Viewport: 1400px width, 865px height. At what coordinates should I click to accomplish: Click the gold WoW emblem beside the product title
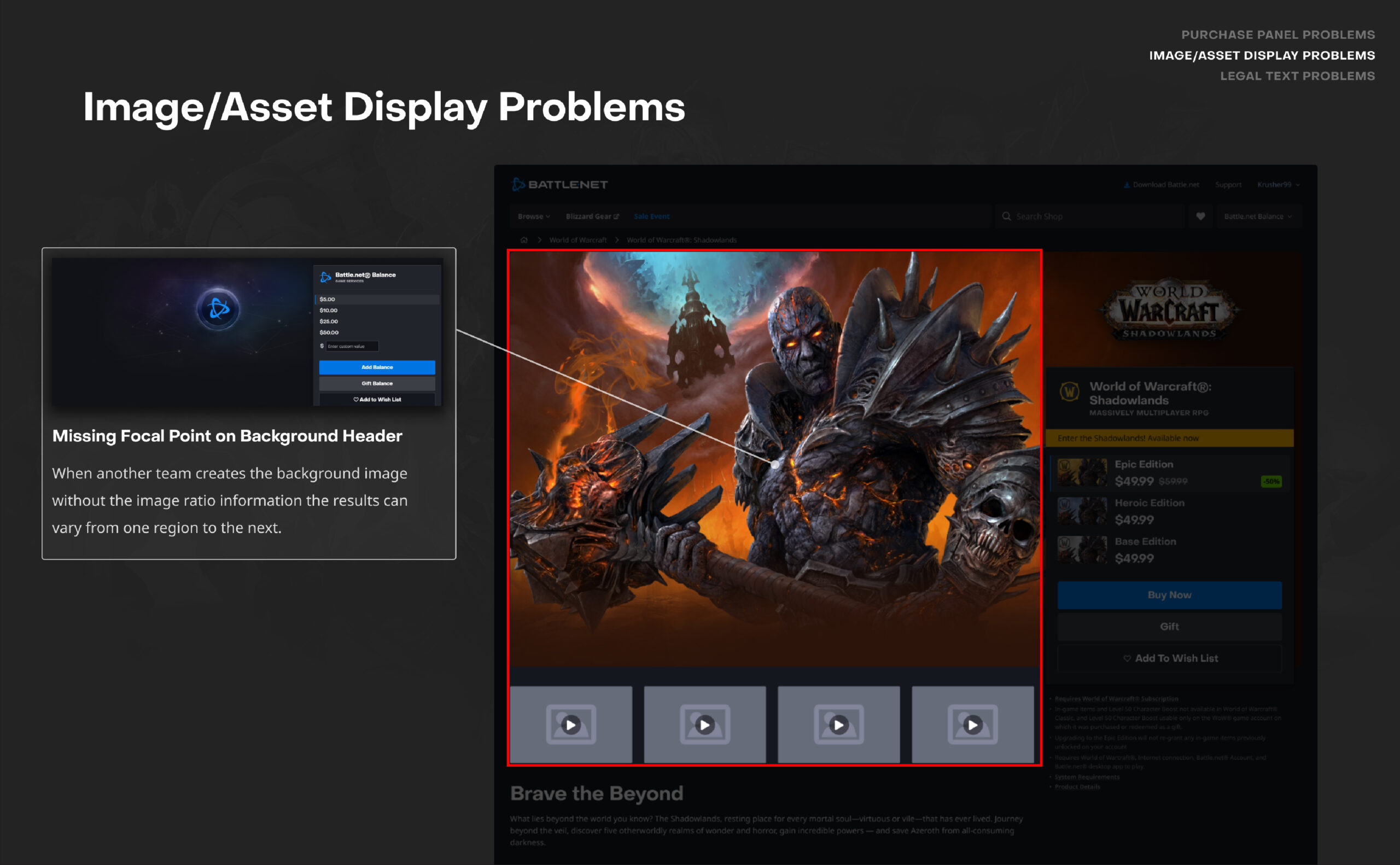point(1070,393)
